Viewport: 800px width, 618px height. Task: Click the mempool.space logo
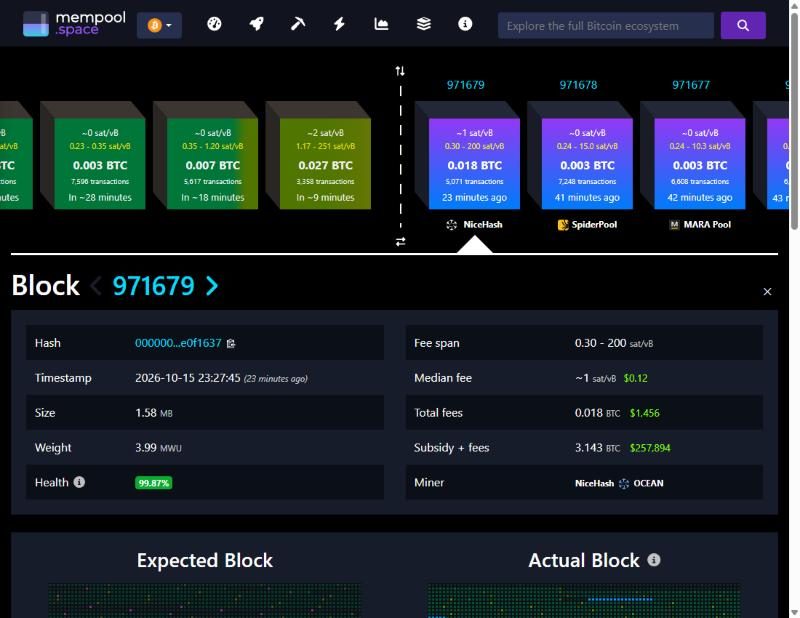(74, 24)
